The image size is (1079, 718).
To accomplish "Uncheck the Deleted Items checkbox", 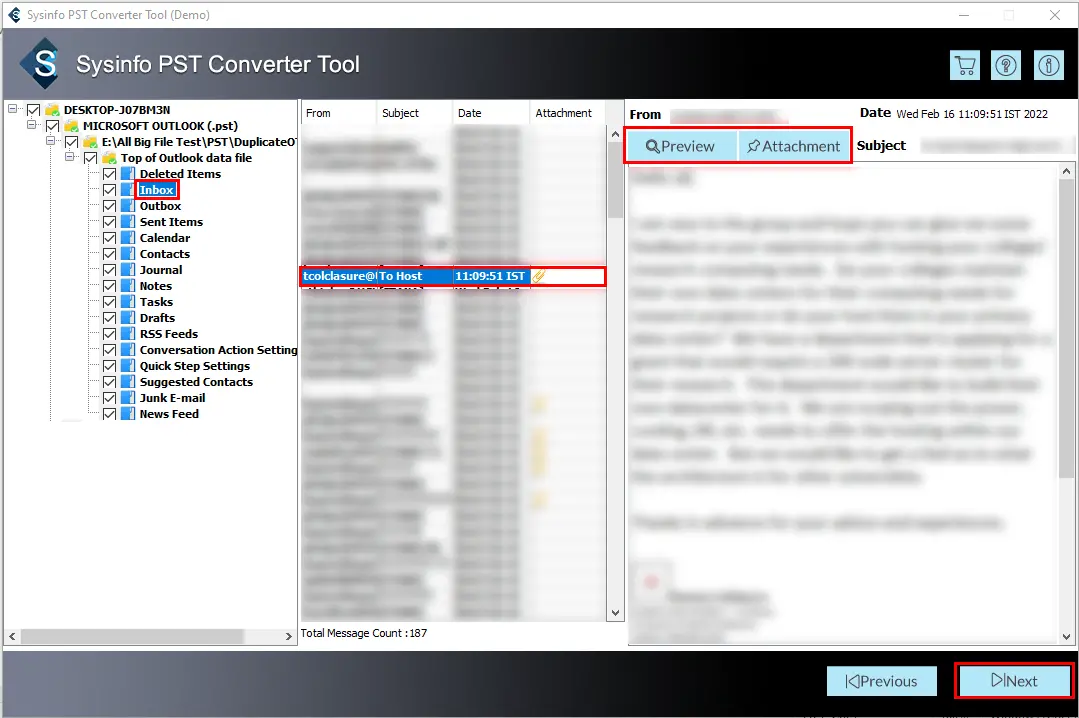I will pyautogui.click(x=110, y=174).
